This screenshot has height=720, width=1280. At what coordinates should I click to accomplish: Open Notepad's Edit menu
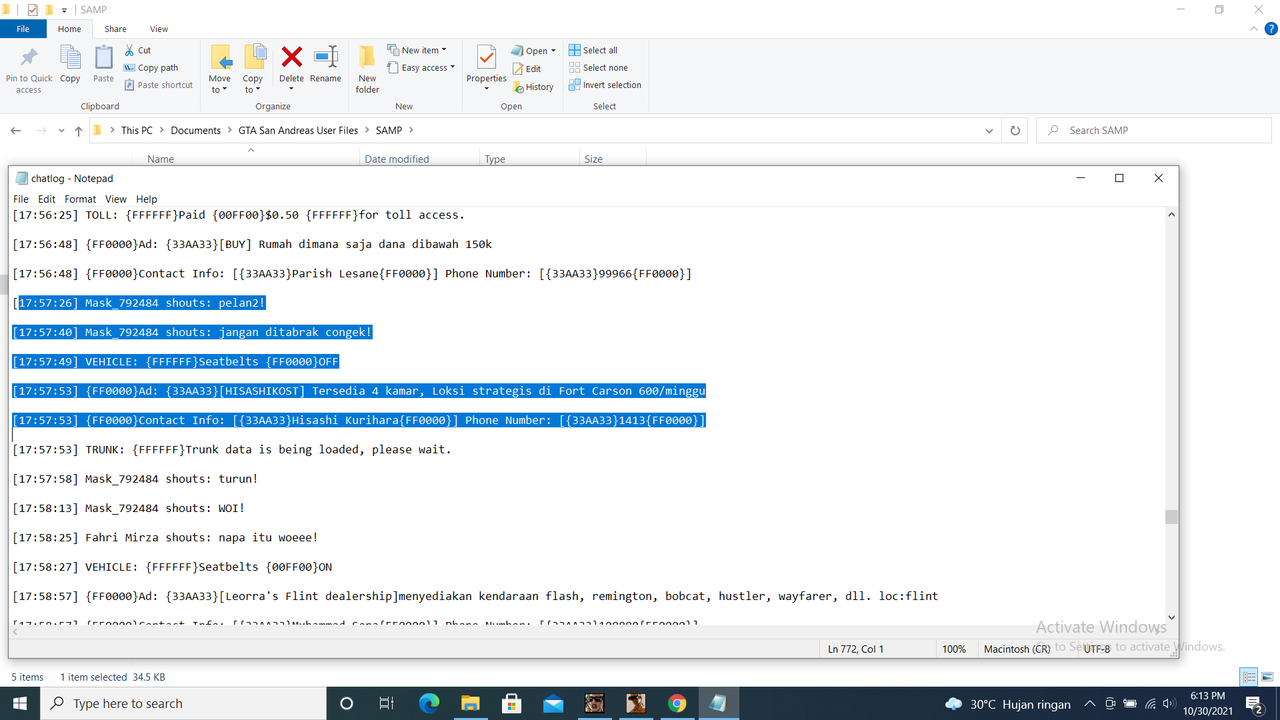tap(47, 199)
